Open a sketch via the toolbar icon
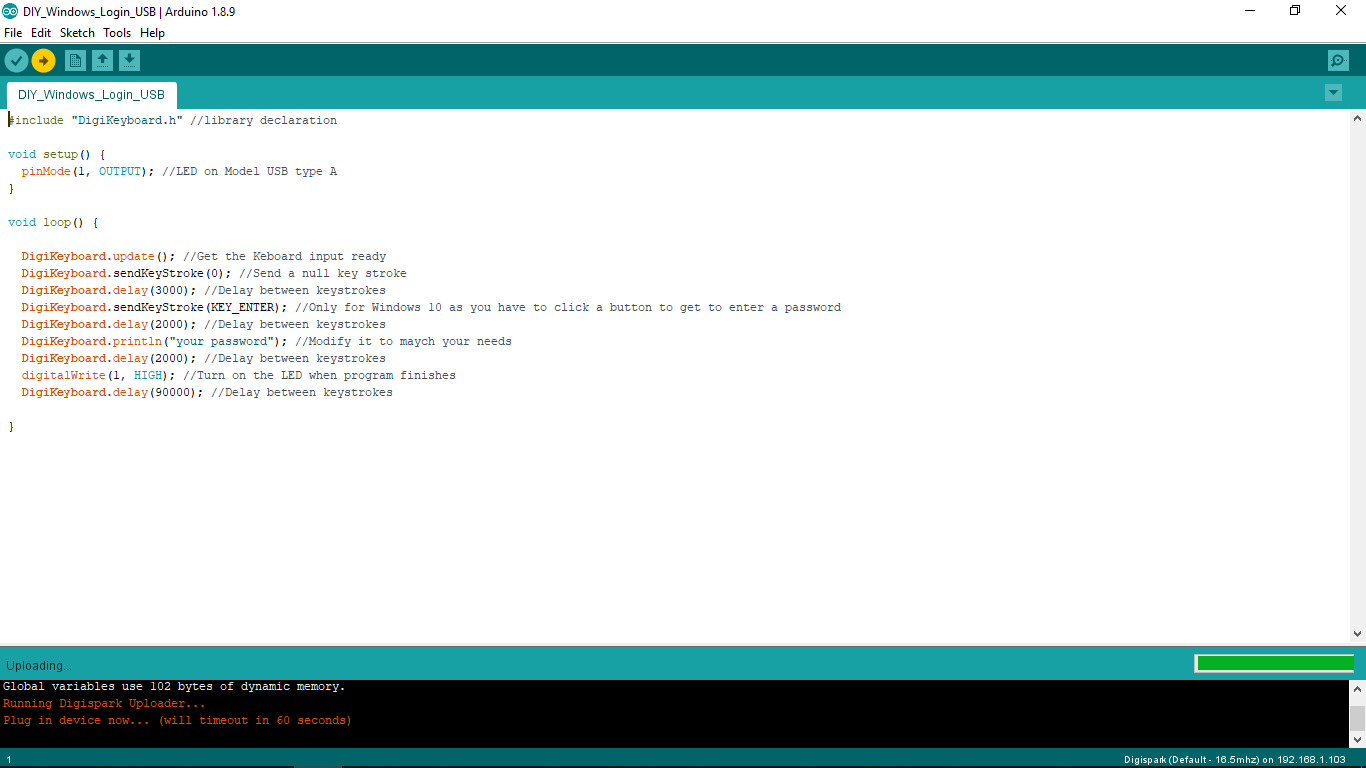 pyautogui.click(x=102, y=60)
